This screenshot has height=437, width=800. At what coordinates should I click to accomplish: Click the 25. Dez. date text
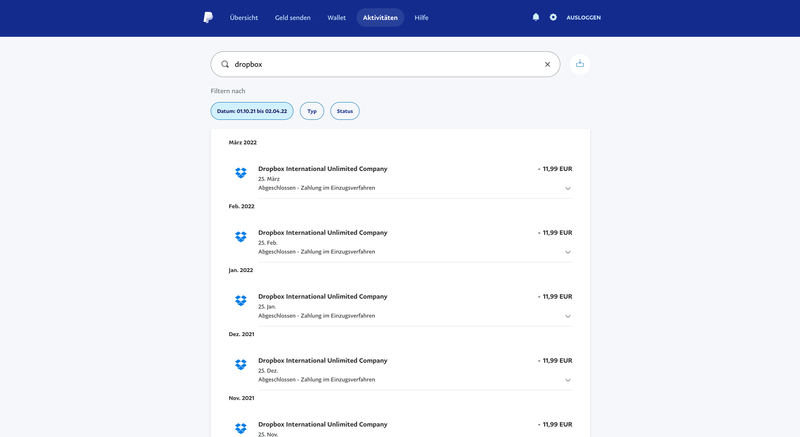click(x=268, y=371)
